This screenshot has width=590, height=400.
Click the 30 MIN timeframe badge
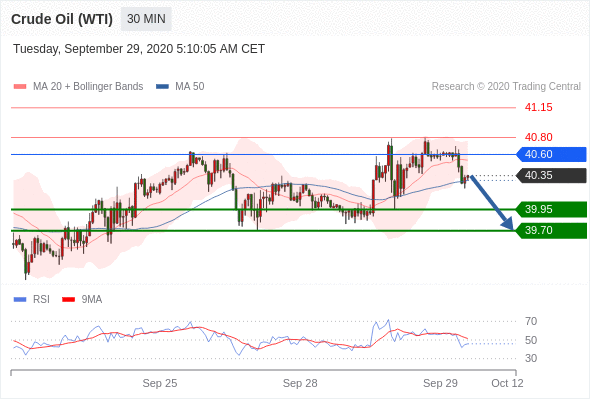(146, 19)
